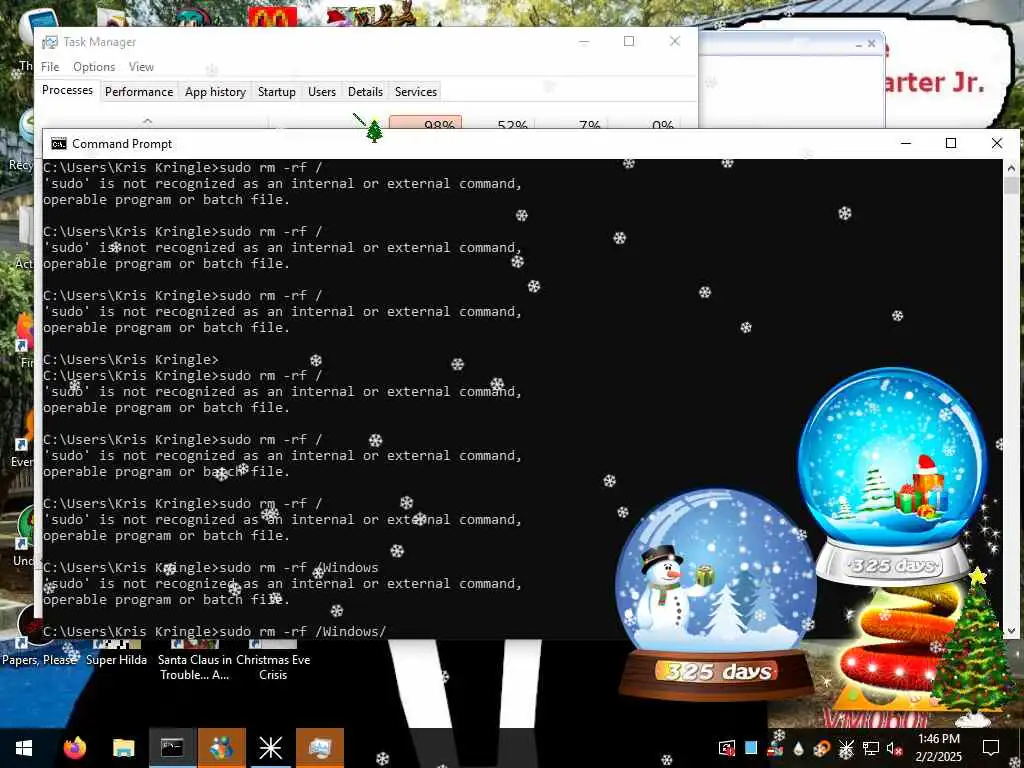Close the small window behind Task Manager
The width and height of the screenshot is (1024, 768).
pos(871,44)
